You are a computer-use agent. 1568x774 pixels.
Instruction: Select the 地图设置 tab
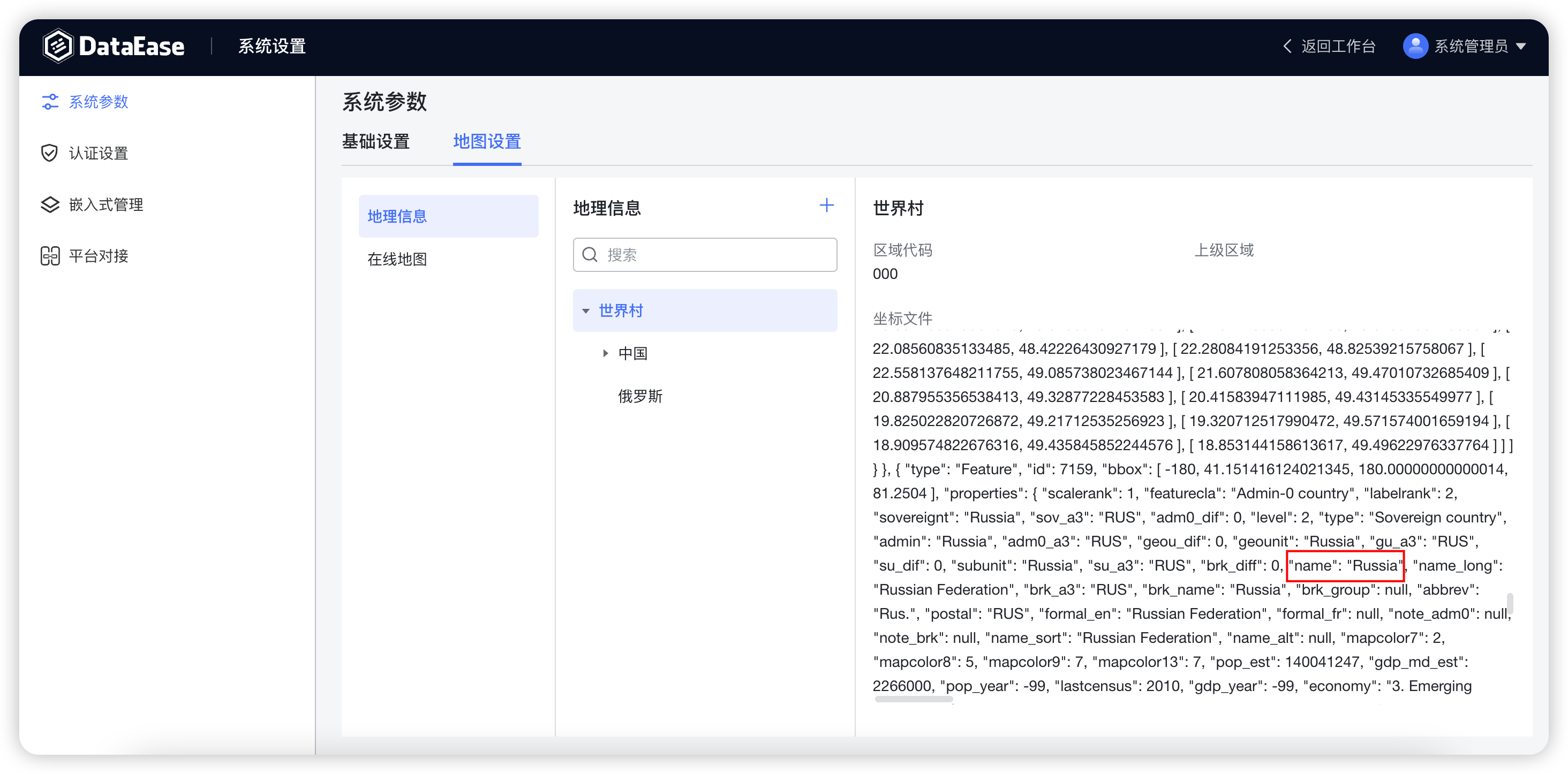pyautogui.click(x=486, y=142)
